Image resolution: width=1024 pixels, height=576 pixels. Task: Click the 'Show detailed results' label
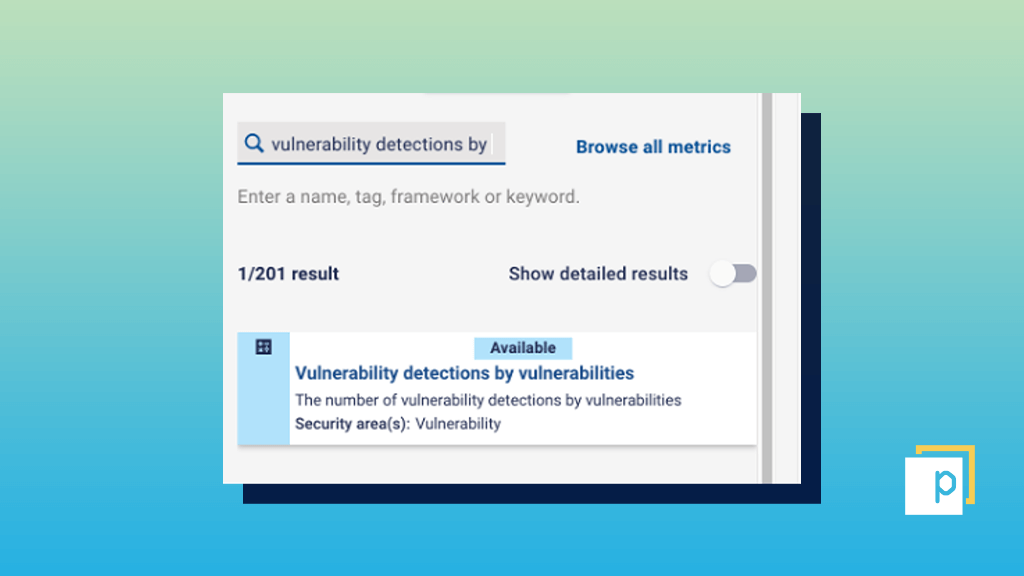[598, 274]
